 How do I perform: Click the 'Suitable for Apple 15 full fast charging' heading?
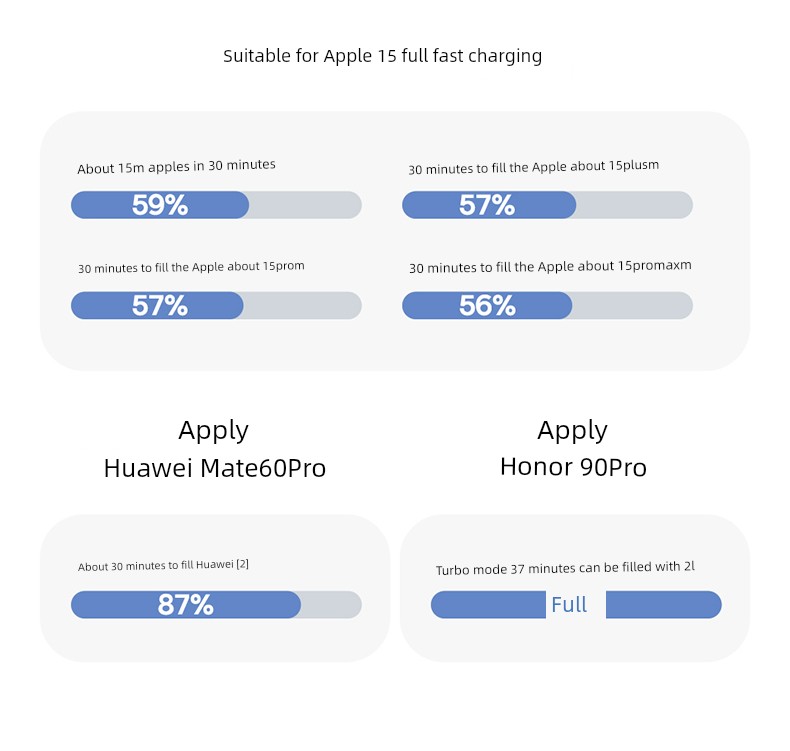[382, 56]
